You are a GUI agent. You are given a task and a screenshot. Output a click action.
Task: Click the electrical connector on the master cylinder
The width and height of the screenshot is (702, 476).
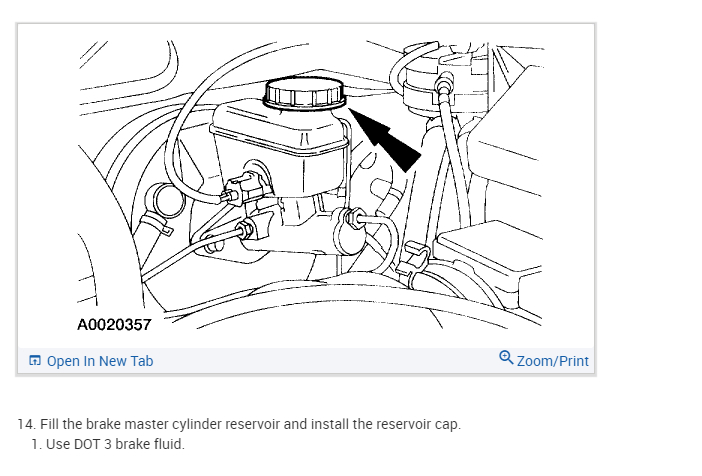pos(245,188)
